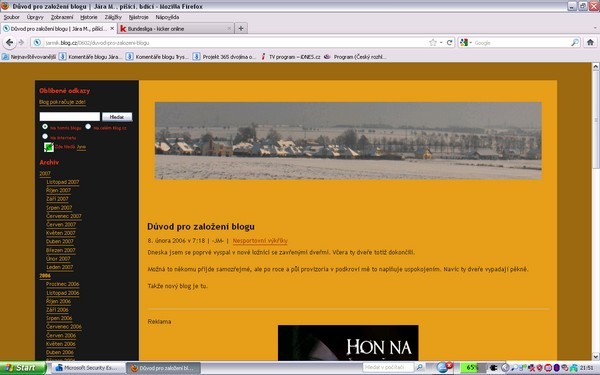Select 'Na internetu' radio button
This screenshot has width=600, height=375.
[x=45, y=136]
